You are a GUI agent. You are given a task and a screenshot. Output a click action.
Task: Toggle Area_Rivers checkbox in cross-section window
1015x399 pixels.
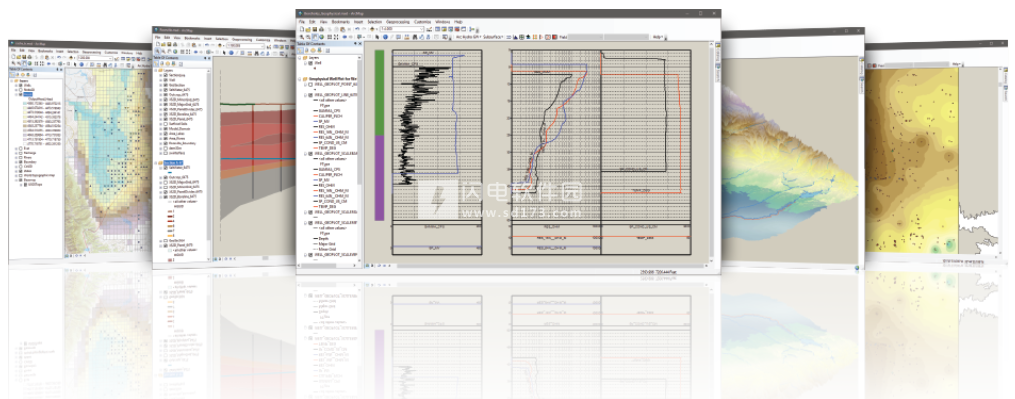pyautogui.click(x=165, y=139)
